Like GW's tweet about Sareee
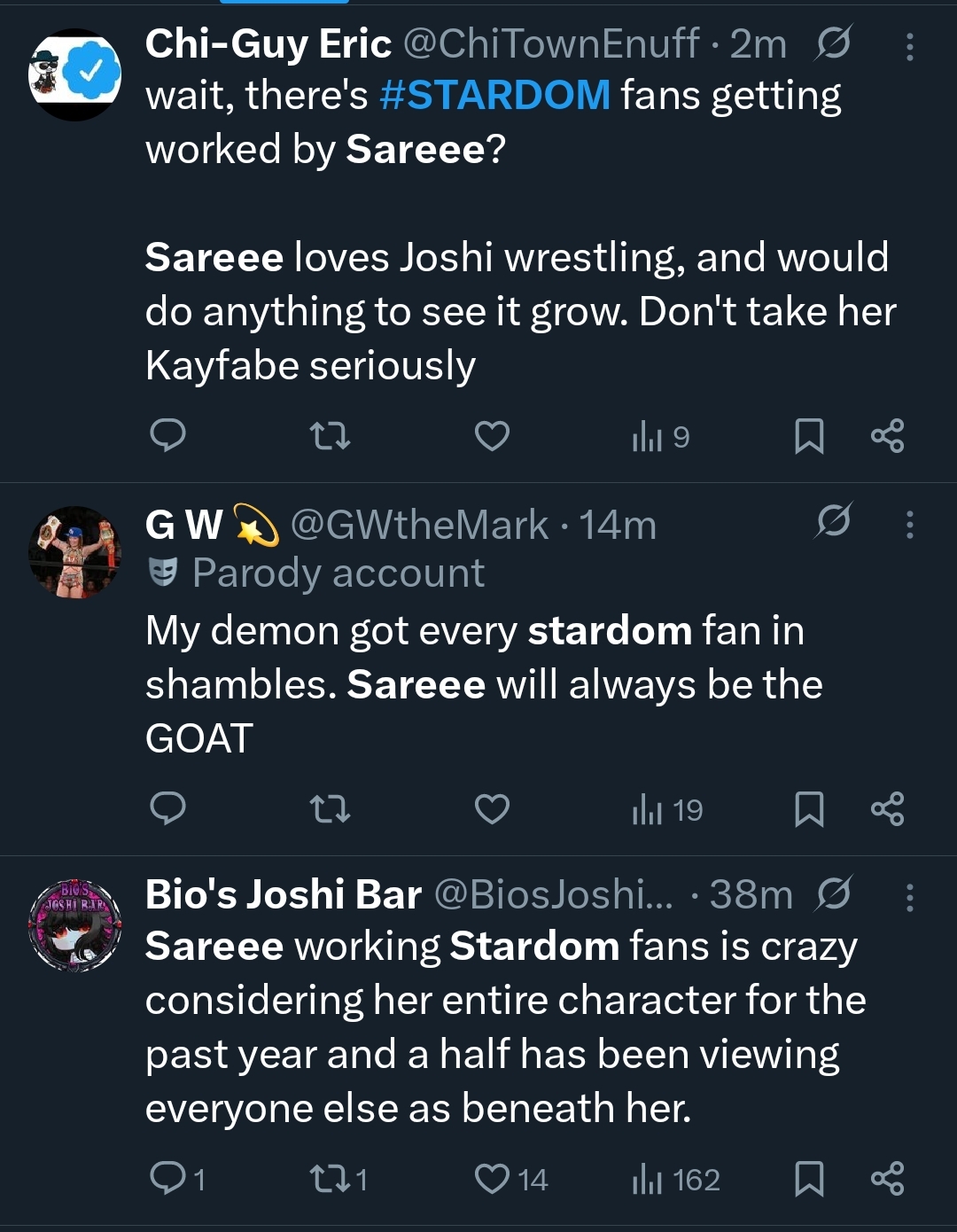Screen dimensions: 957x1232 [x=492, y=809]
